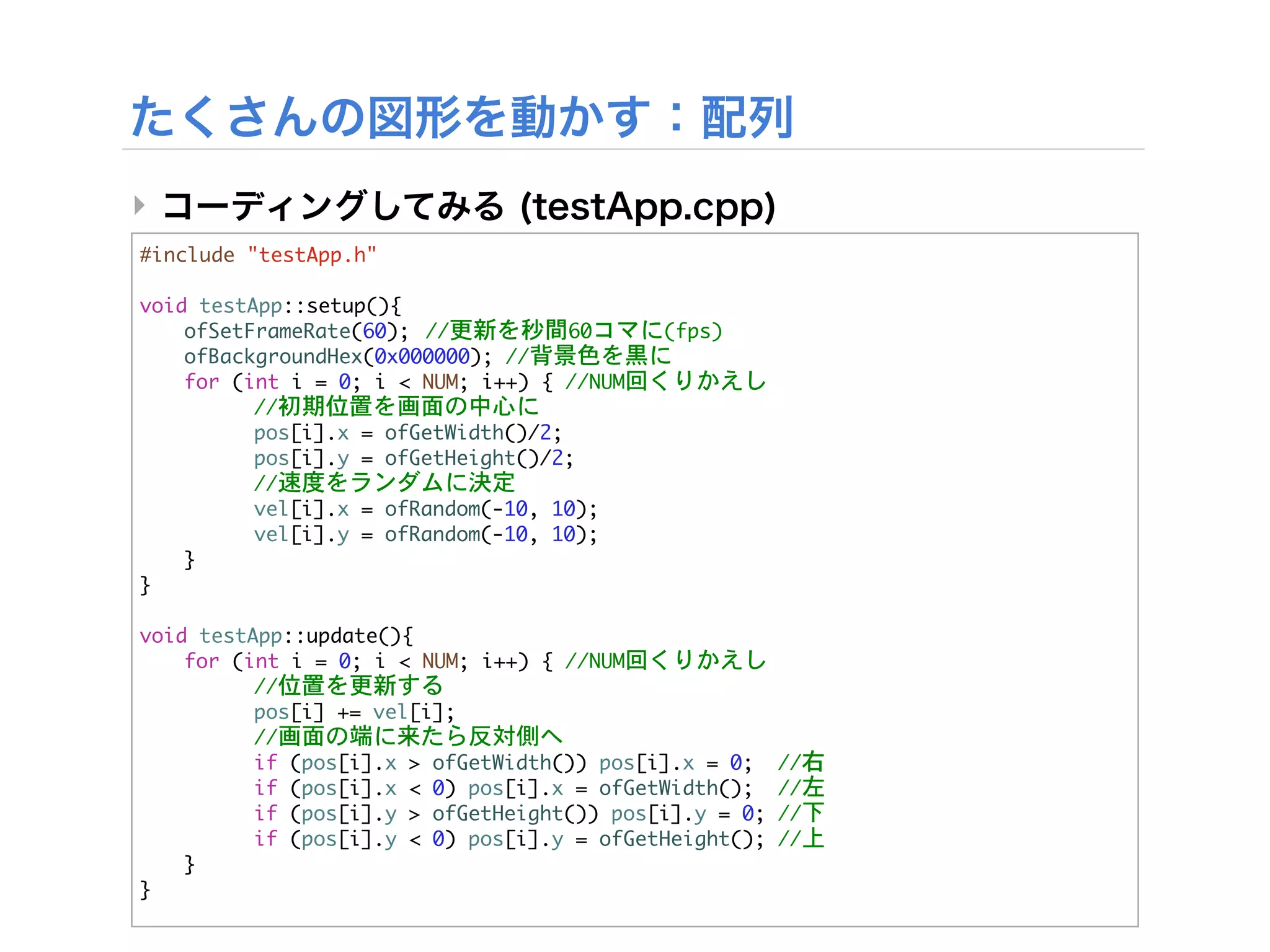Click the line pos[i] += vel[i];
The height and width of the screenshot is (952, 1270).
pos(354,712)
